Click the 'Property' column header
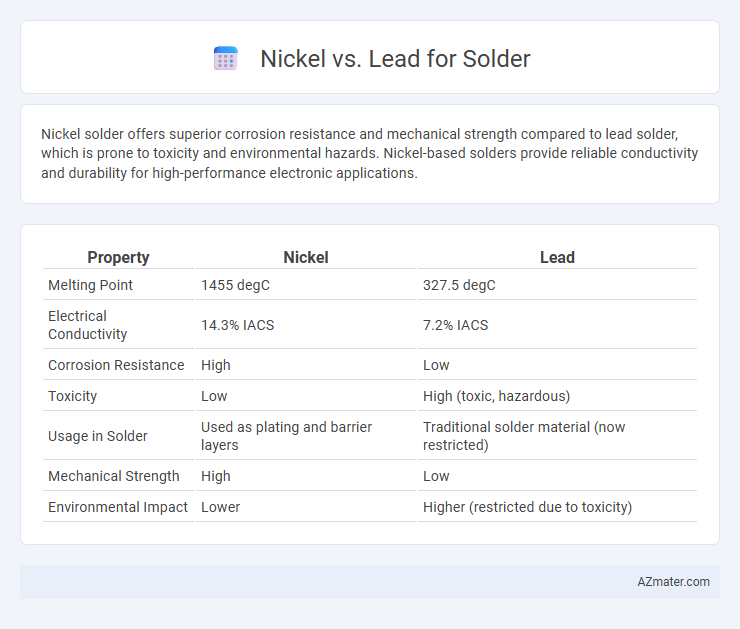This screenshot has width=740, height=629. tap(118, 257)
